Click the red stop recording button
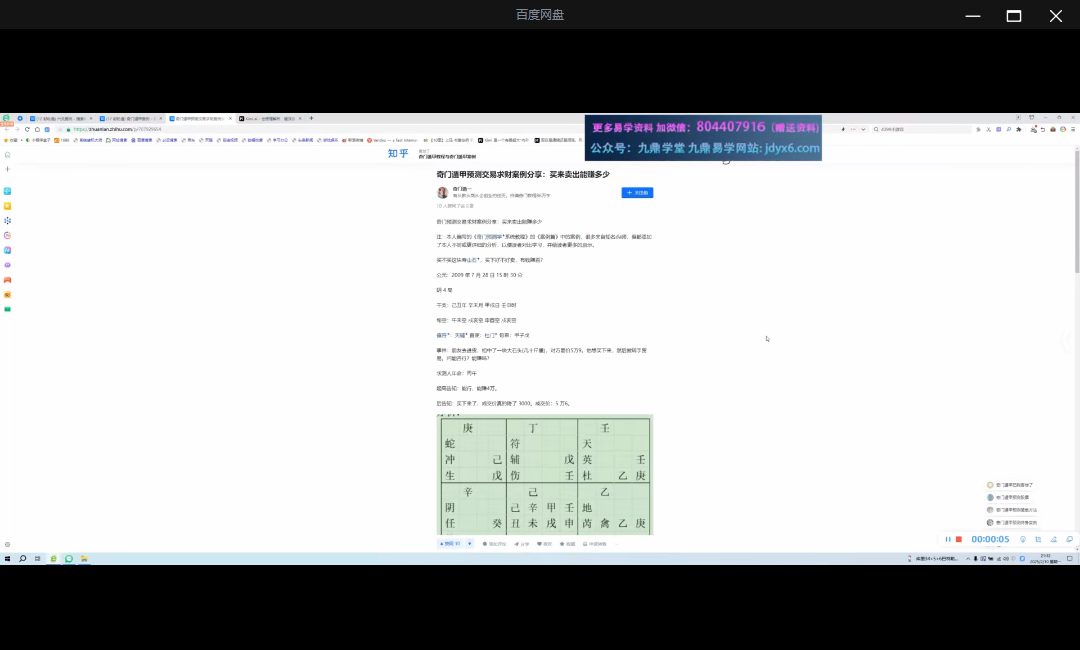Viewport: 1080px width, 650px height. click(959, 539)
